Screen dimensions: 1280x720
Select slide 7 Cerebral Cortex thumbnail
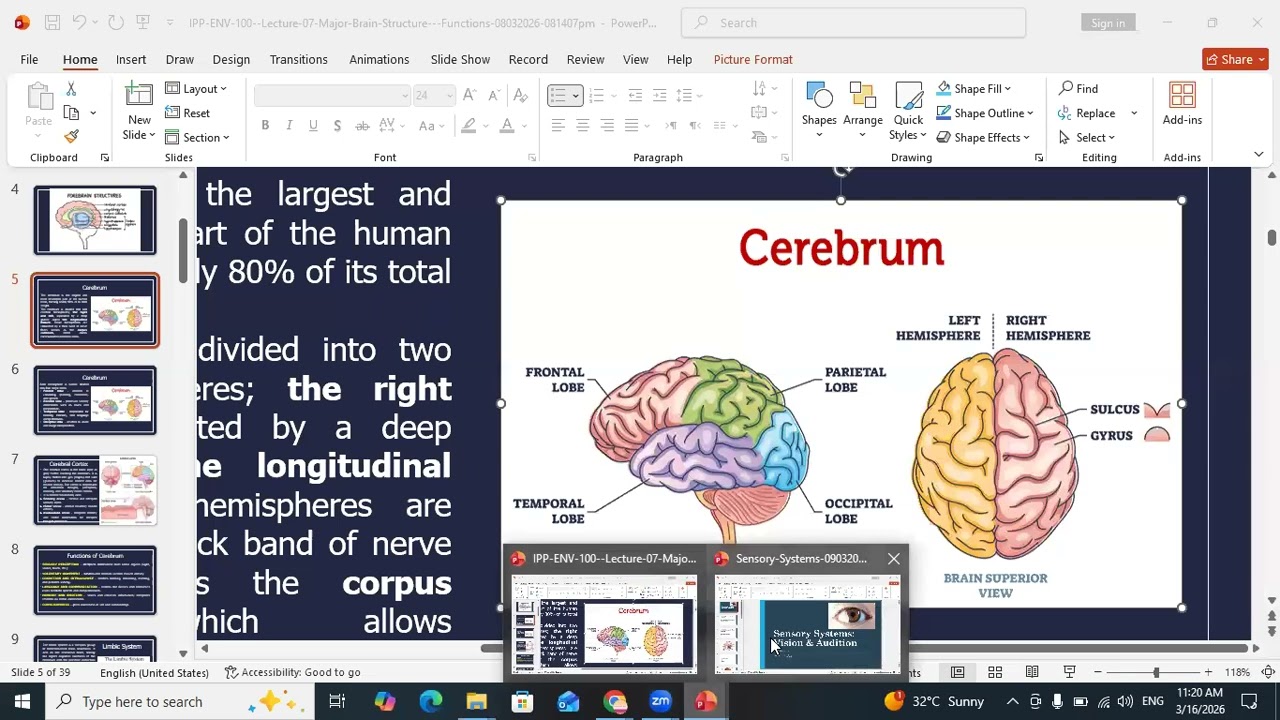[95, 490]
